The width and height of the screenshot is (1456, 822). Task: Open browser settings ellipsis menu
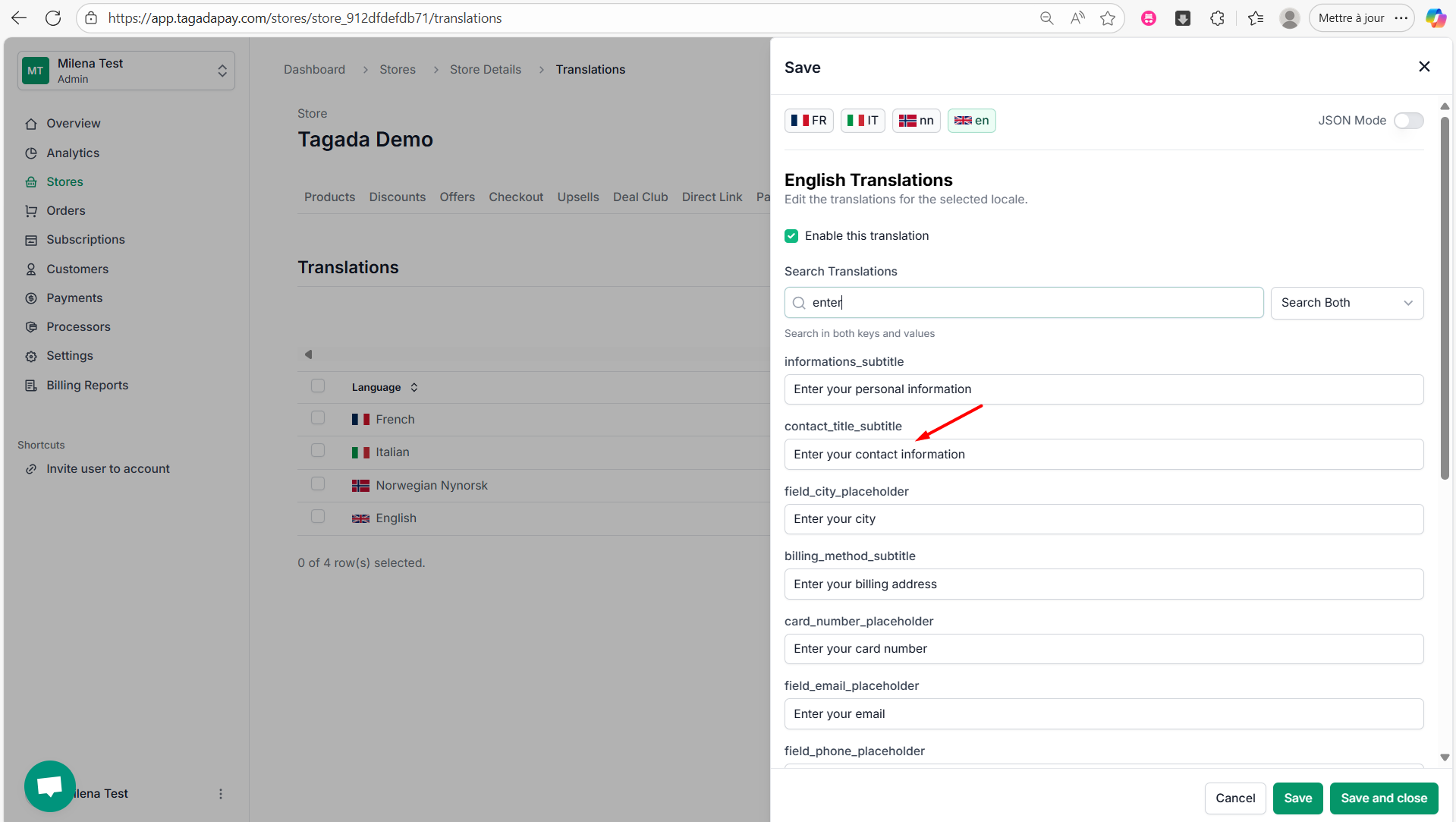tap(1401, 18)
